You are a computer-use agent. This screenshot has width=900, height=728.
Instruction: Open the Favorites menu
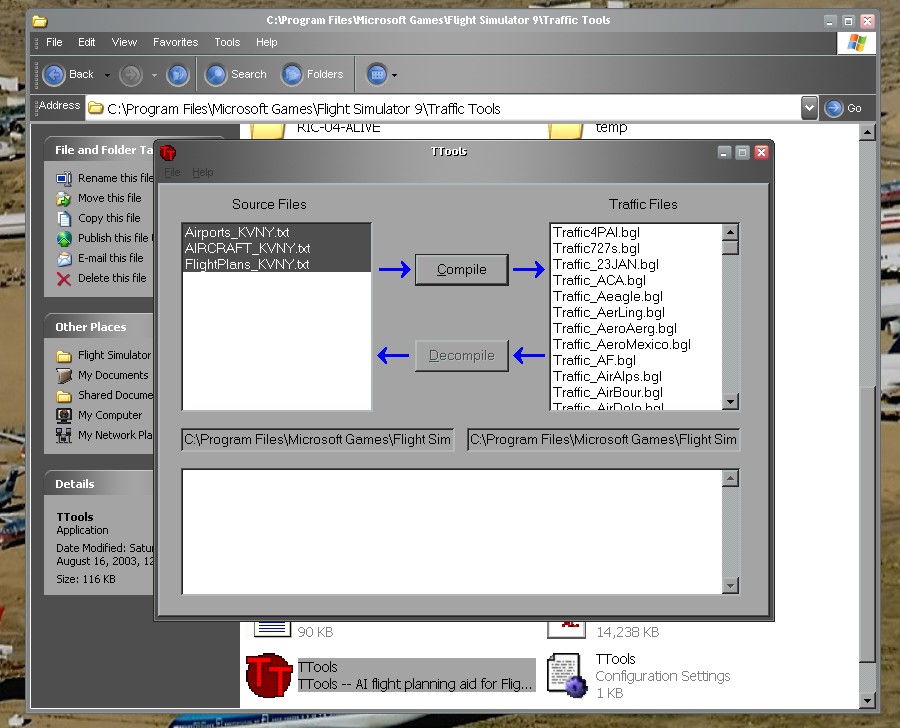click(x=175, y=42)
